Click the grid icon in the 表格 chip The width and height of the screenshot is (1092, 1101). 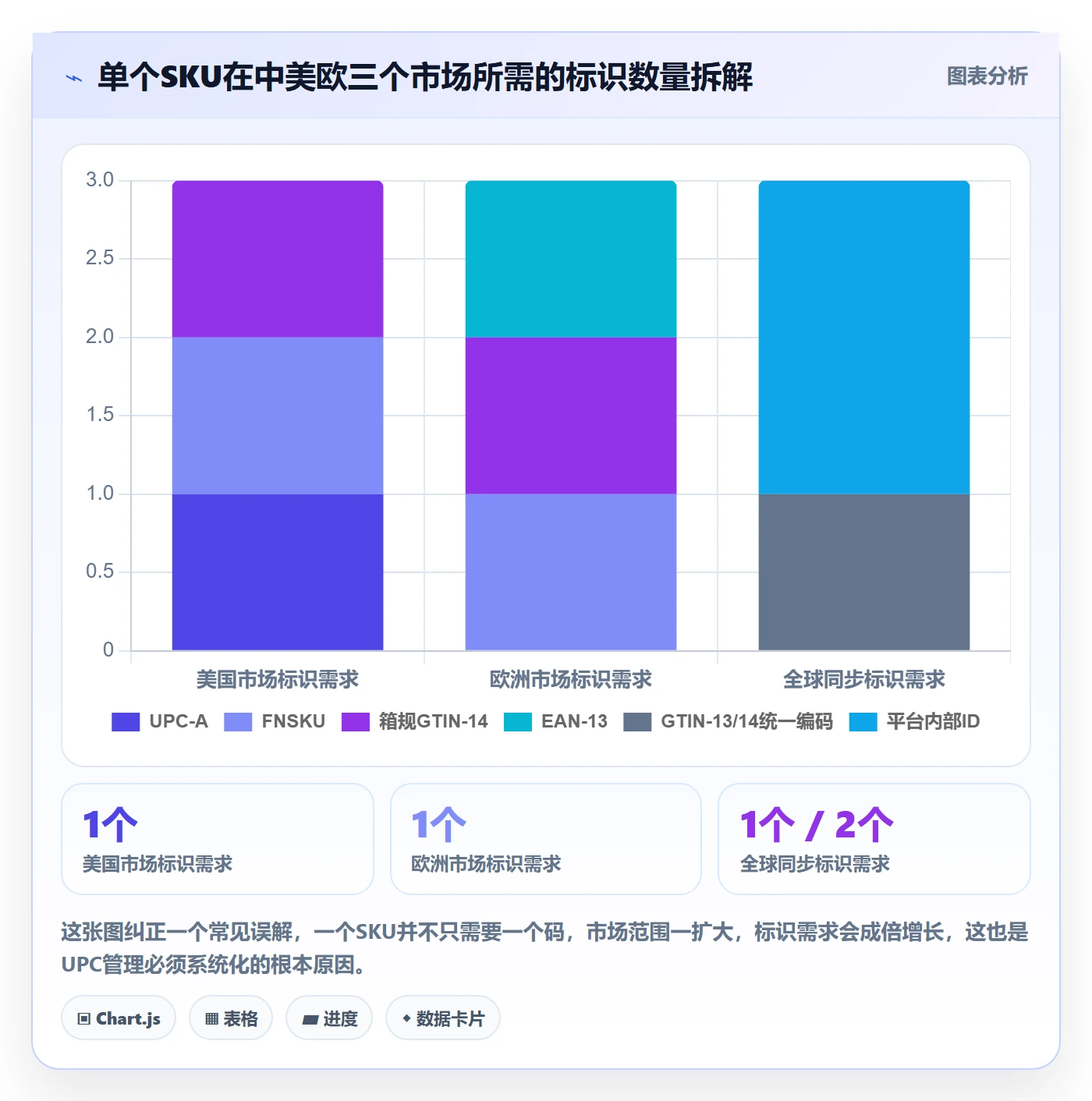coord(211,1018)
